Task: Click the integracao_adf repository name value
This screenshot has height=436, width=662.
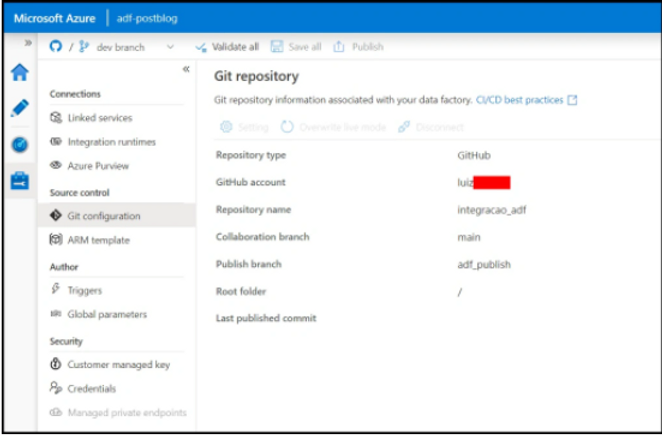Action: [x=492, y=210]
